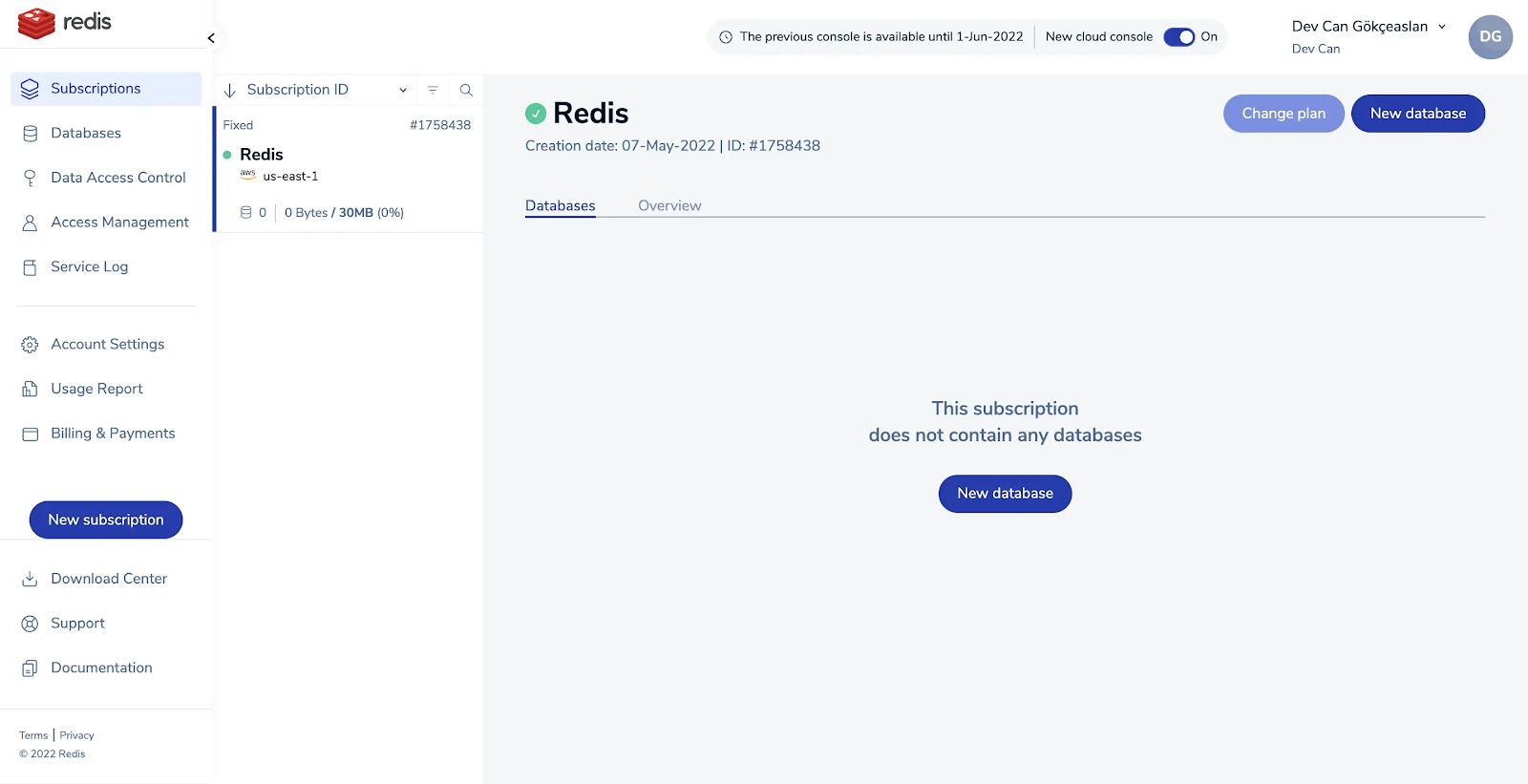Collapse the sidebar with the arrow
1528x784 pixels.
211,38
